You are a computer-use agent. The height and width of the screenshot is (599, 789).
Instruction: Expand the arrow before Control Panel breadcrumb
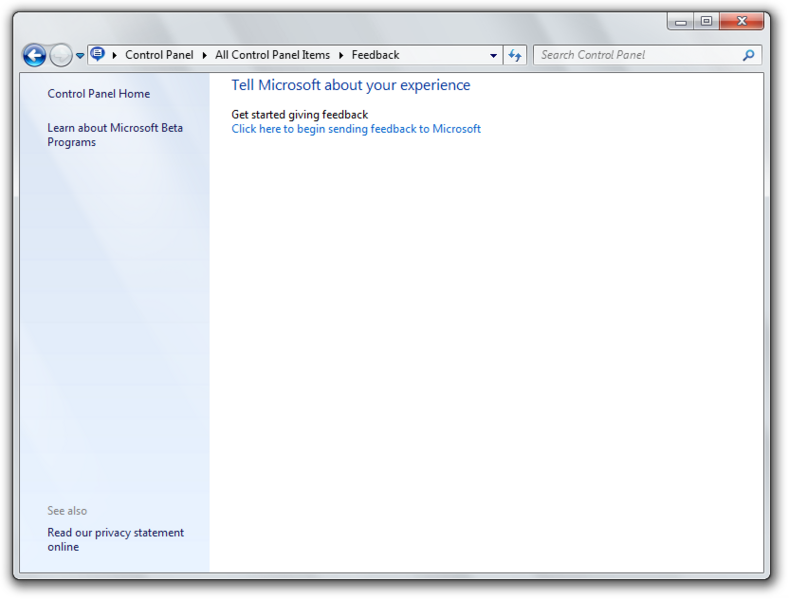pyautogui.click(x=115, y=55)
